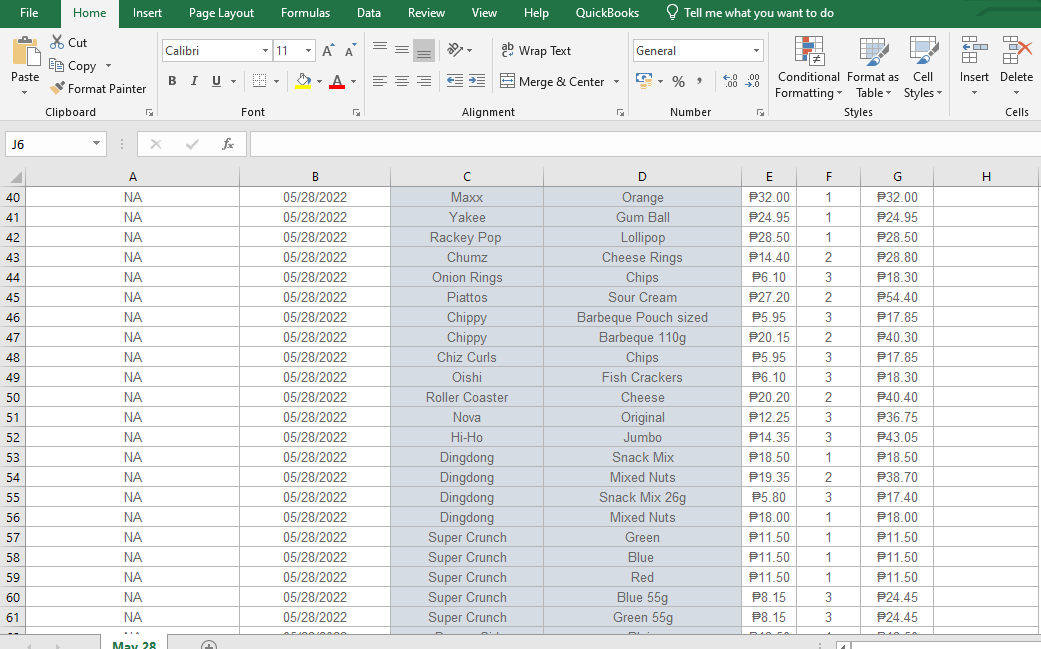
Task: Bottom align cell content
Action: click(x=424, y=50)
